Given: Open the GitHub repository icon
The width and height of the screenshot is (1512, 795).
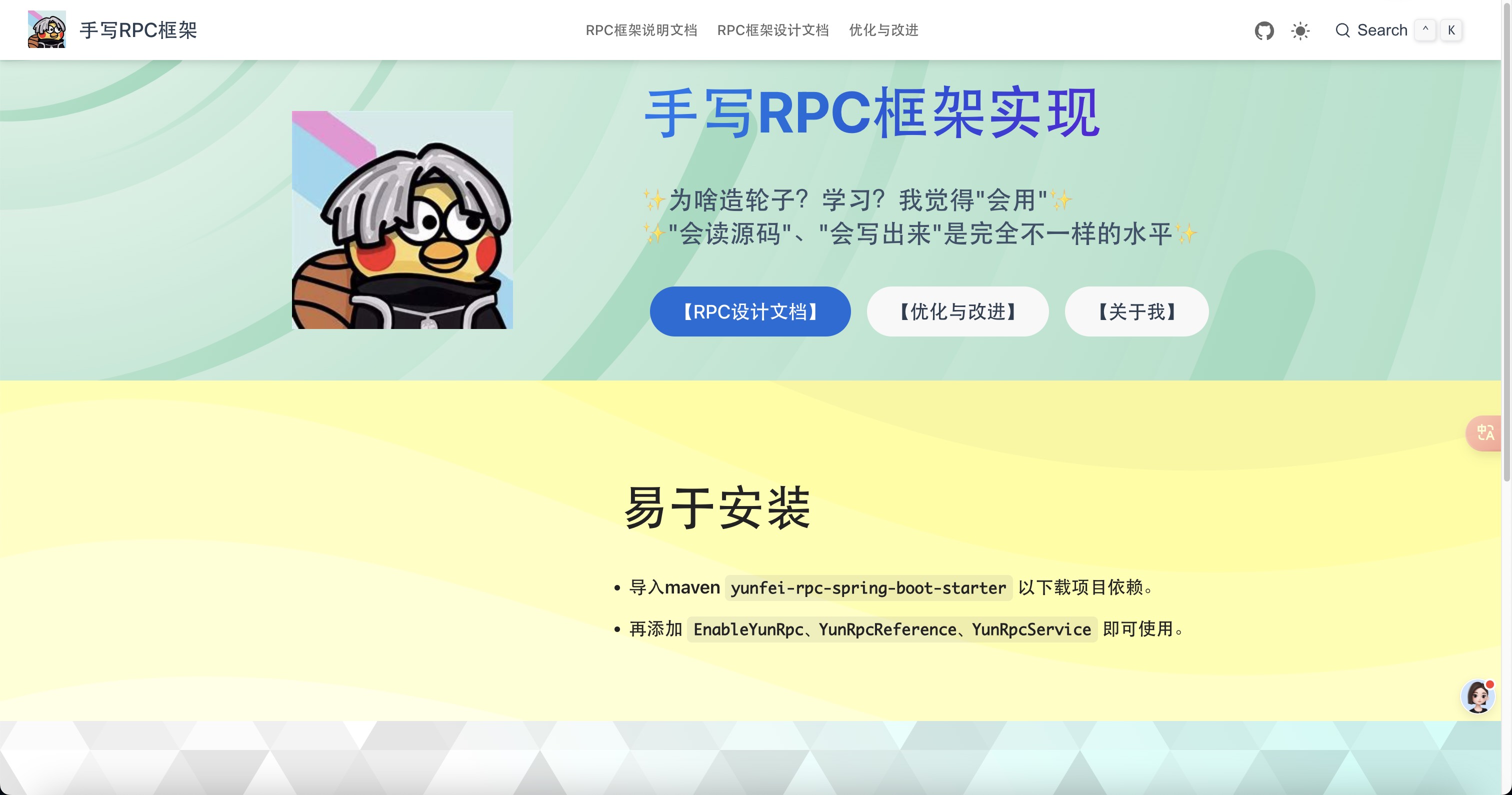Looking at the screenshot, I should pyautogui.click(x=1264, y=30).
